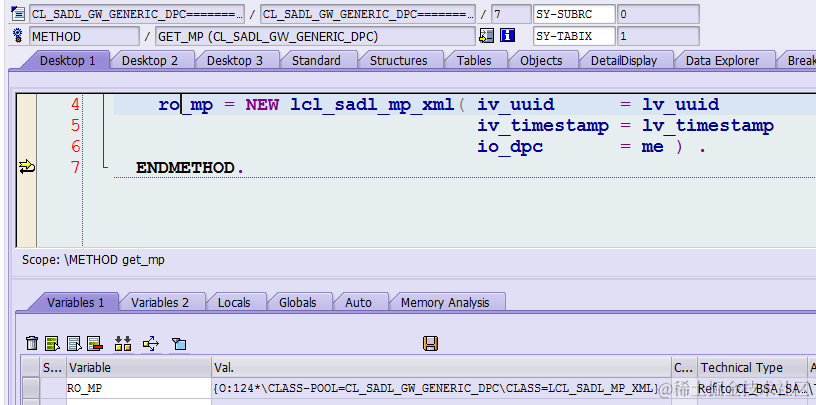Screen dimensions: 816x405
Task: Click line number 7 in the code gutter
Action: [x=75, y=167]
